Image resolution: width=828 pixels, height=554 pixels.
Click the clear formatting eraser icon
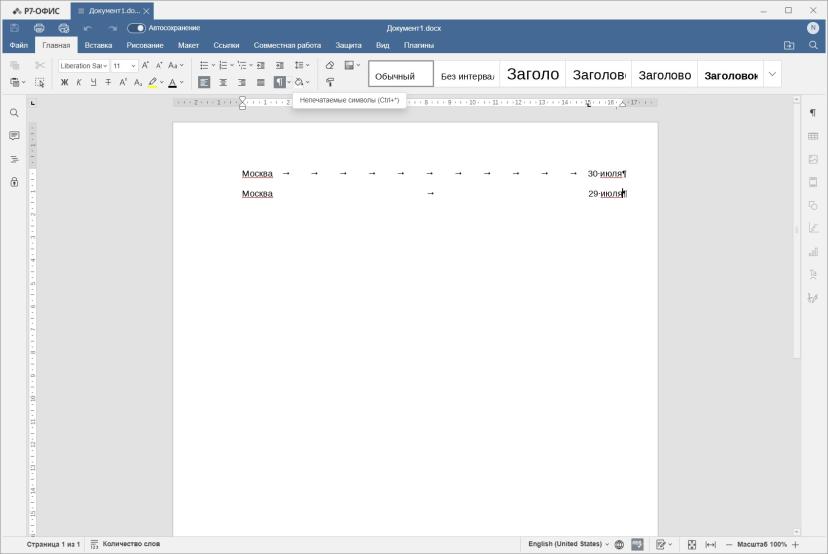330,65
